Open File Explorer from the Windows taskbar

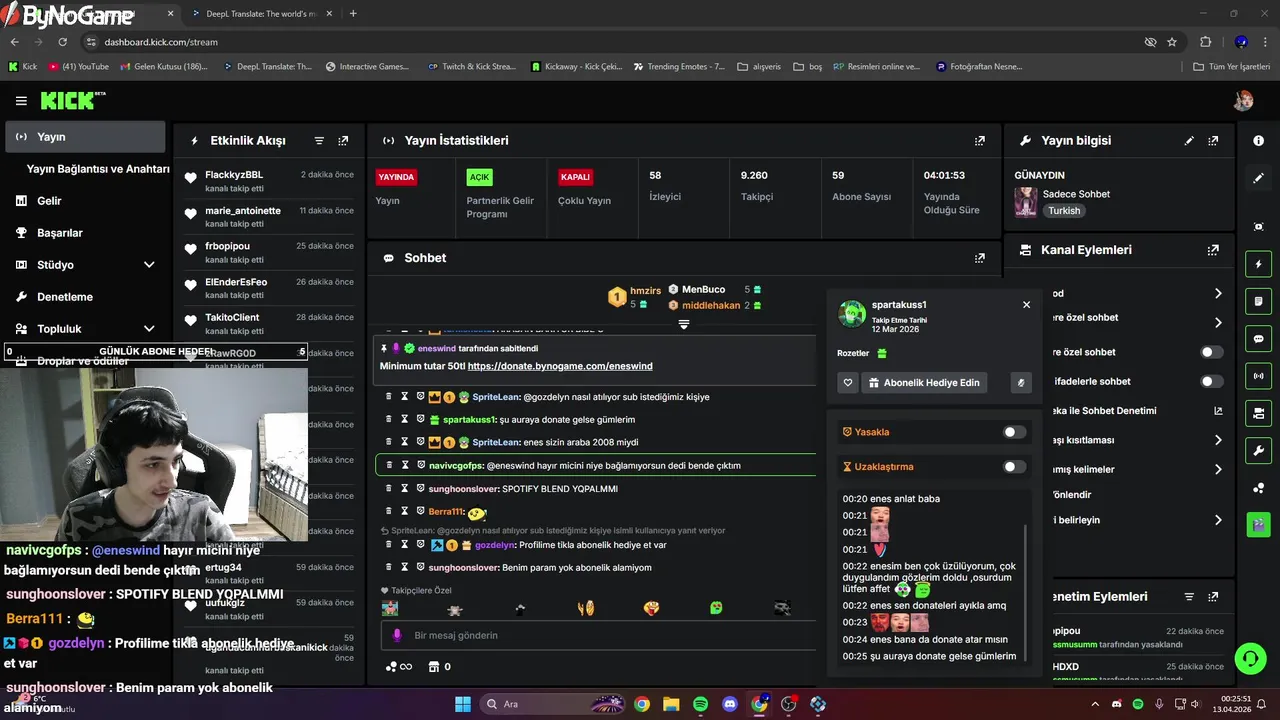click(671, 704)
